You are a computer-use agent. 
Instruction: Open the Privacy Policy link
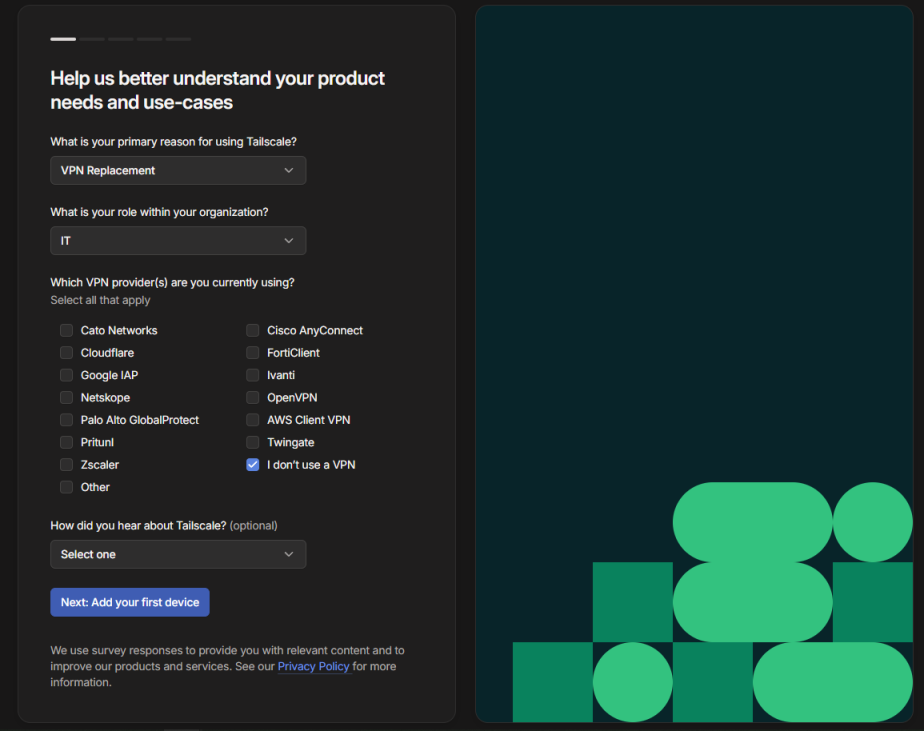313,666
